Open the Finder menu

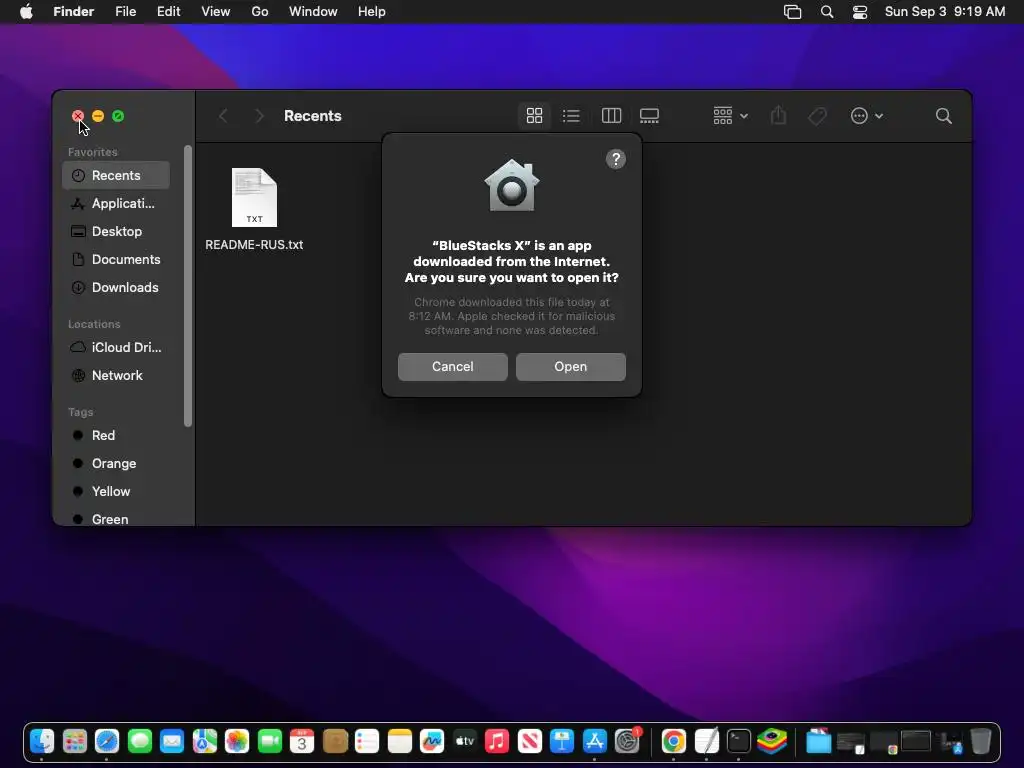[73, 11]
